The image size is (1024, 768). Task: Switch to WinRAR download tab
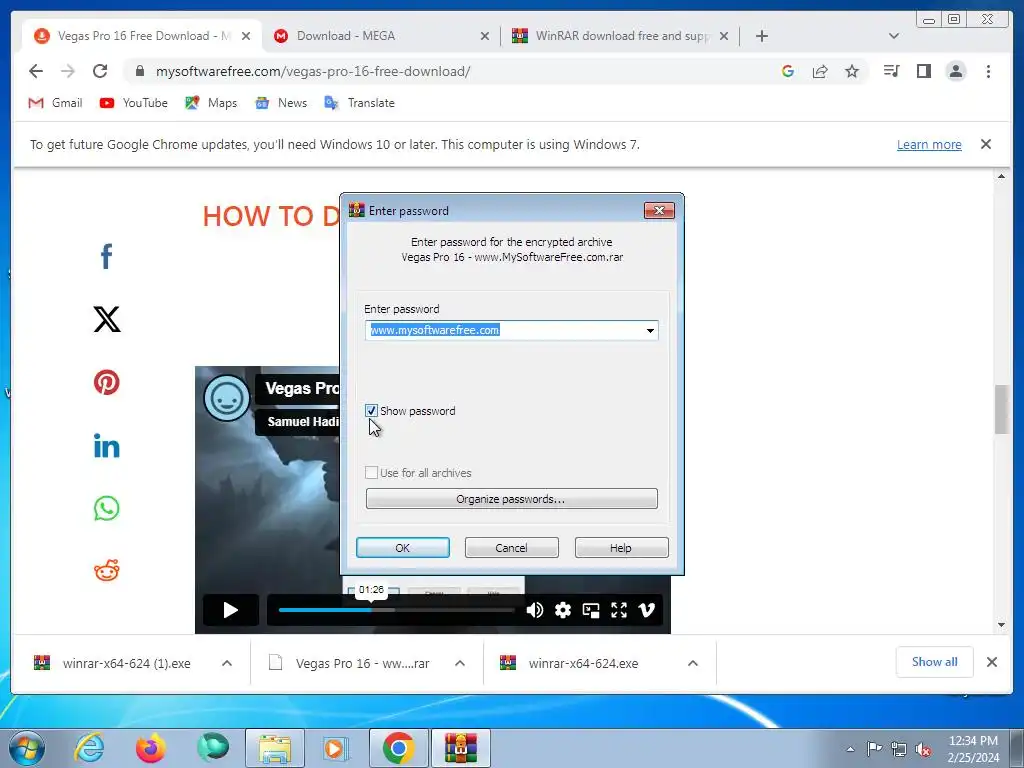620,36
